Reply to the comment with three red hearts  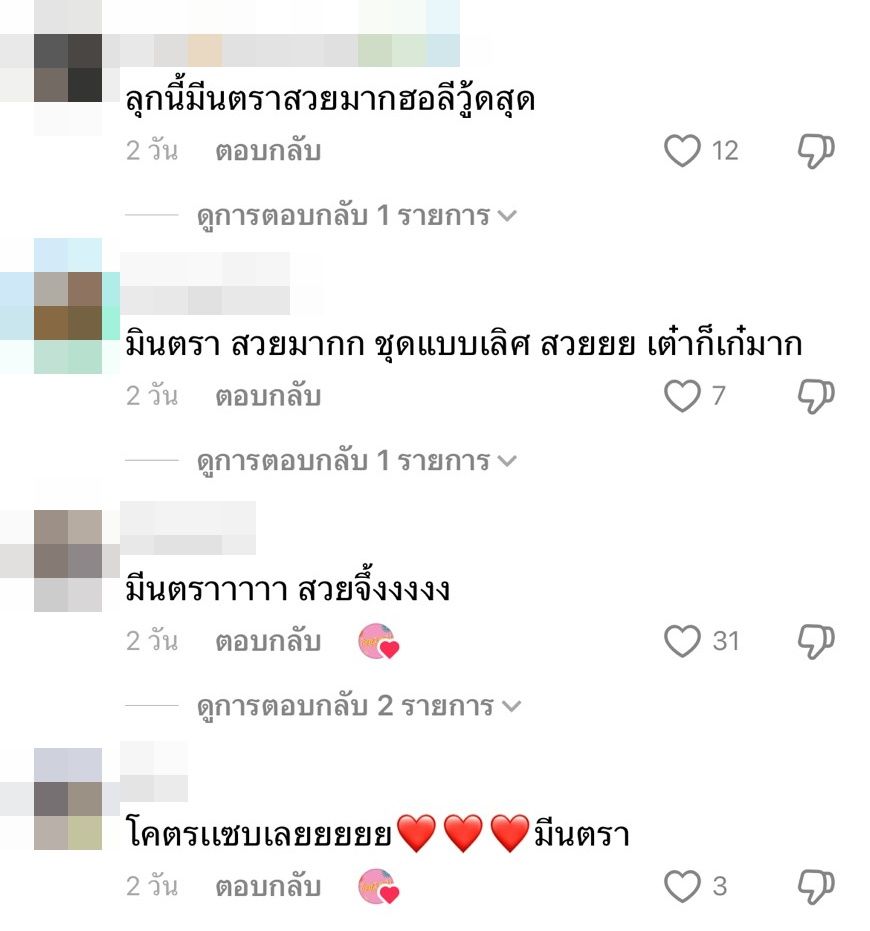tap(268, 886)
